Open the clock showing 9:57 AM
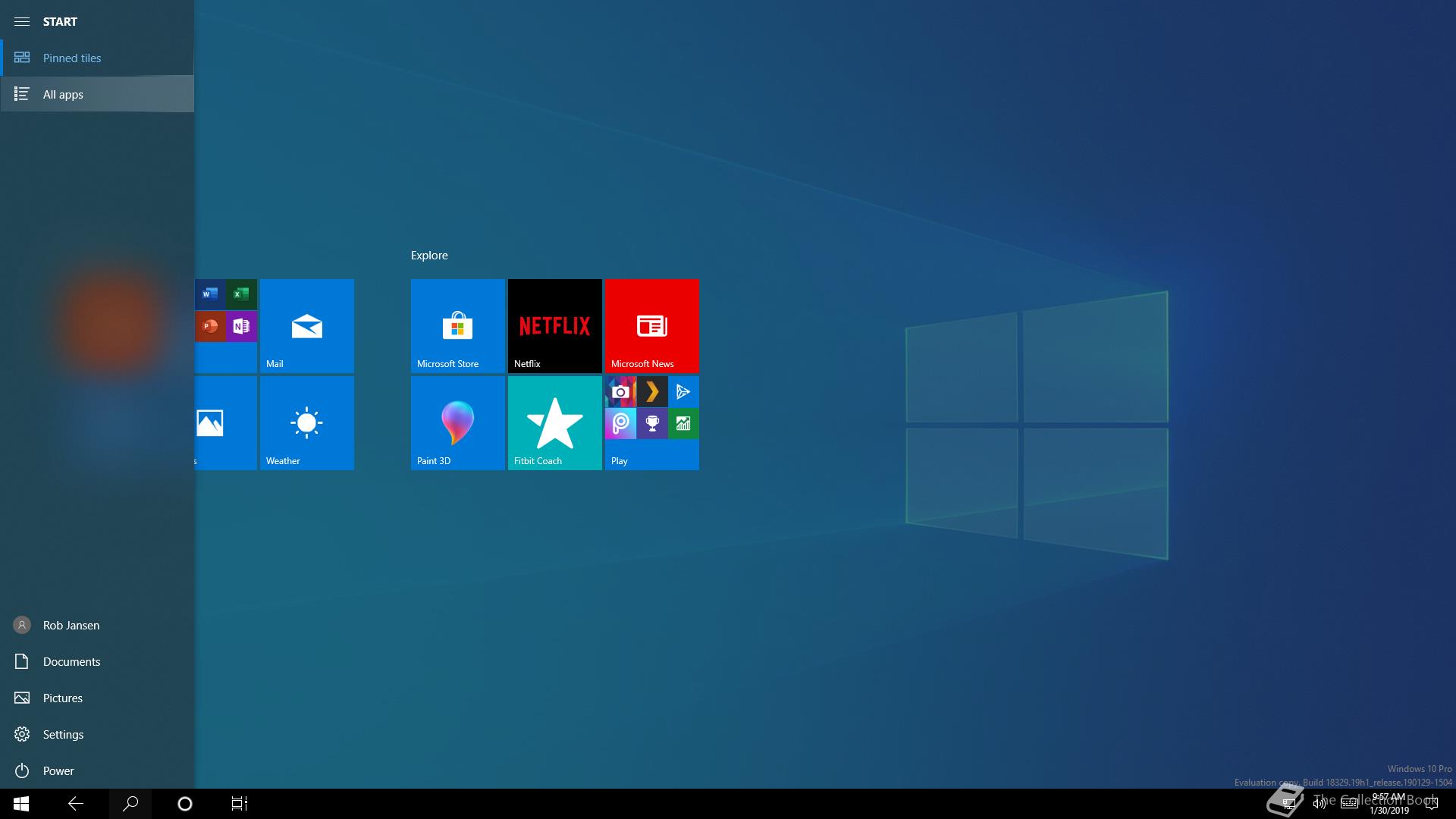Screen dimensions: 1456x819 1389,804
